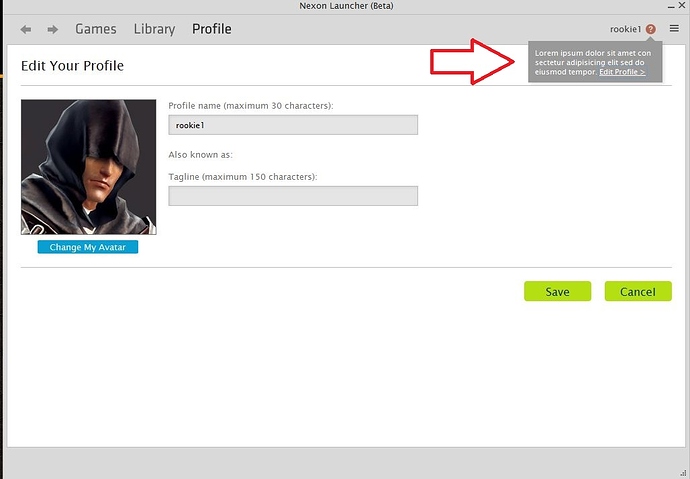Switch to the Library tab
690x479 pixels.
(x=154, y=29)
